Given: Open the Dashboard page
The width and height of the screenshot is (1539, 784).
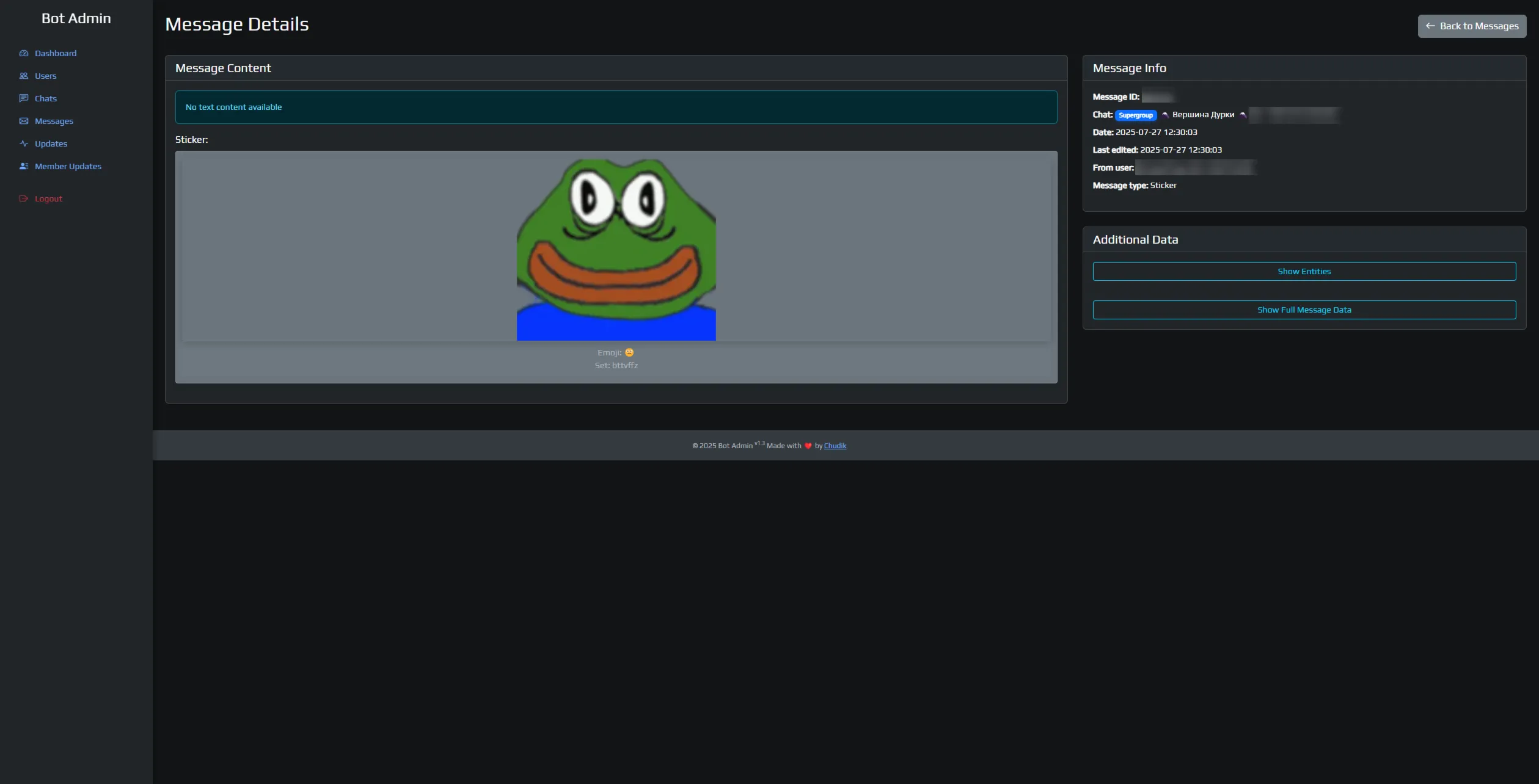Looking at the screenshot, I should tap(56, 53).
